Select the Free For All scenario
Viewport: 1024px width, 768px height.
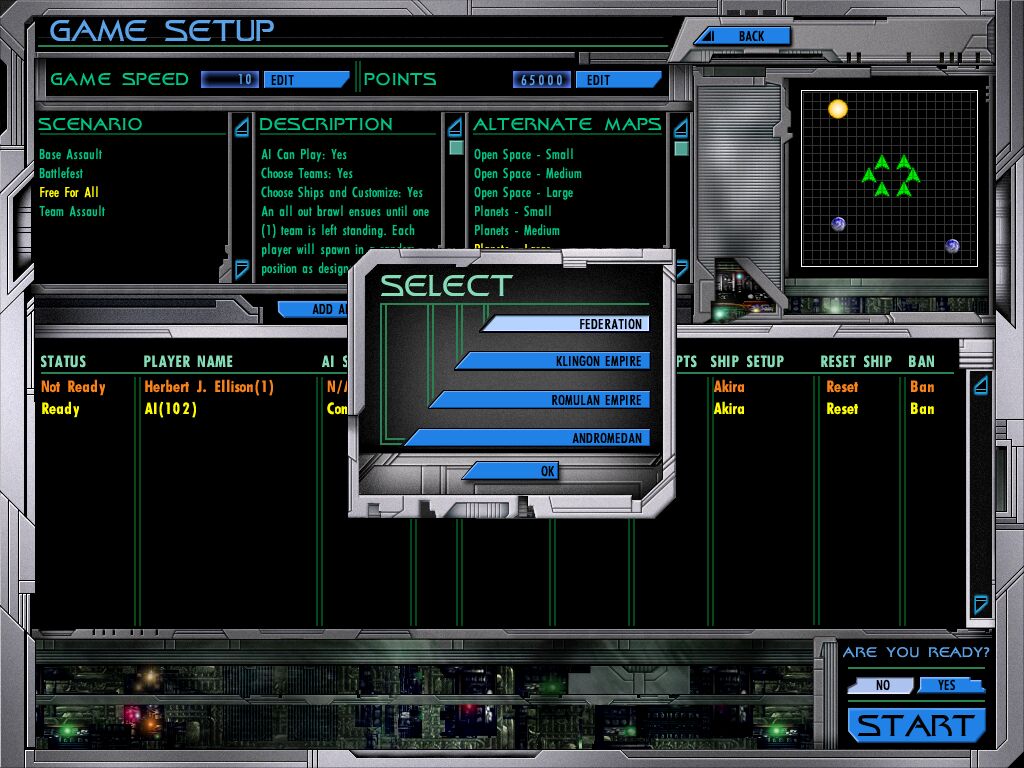[69, 193]
